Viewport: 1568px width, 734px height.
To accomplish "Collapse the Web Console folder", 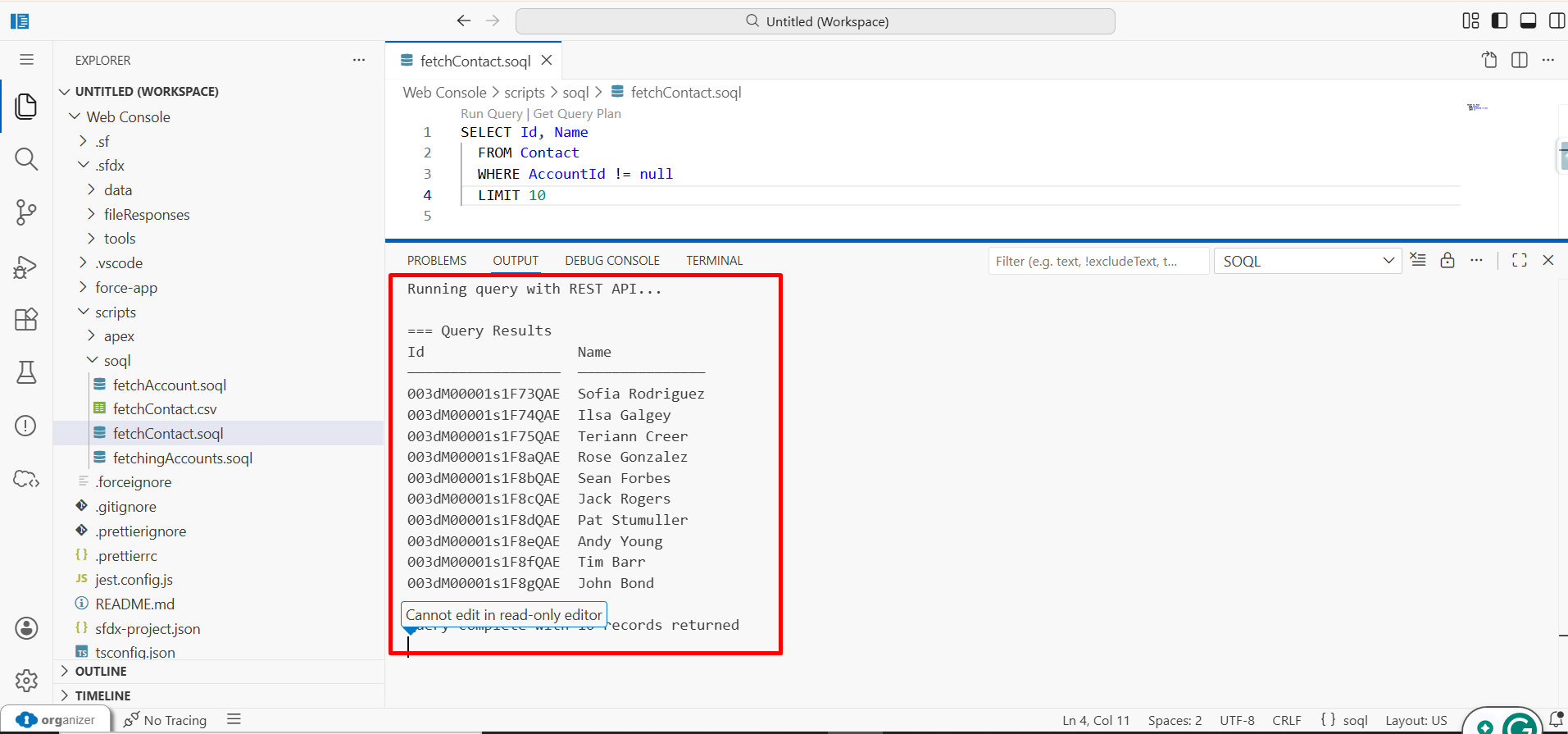I will [x=75, y=116].
